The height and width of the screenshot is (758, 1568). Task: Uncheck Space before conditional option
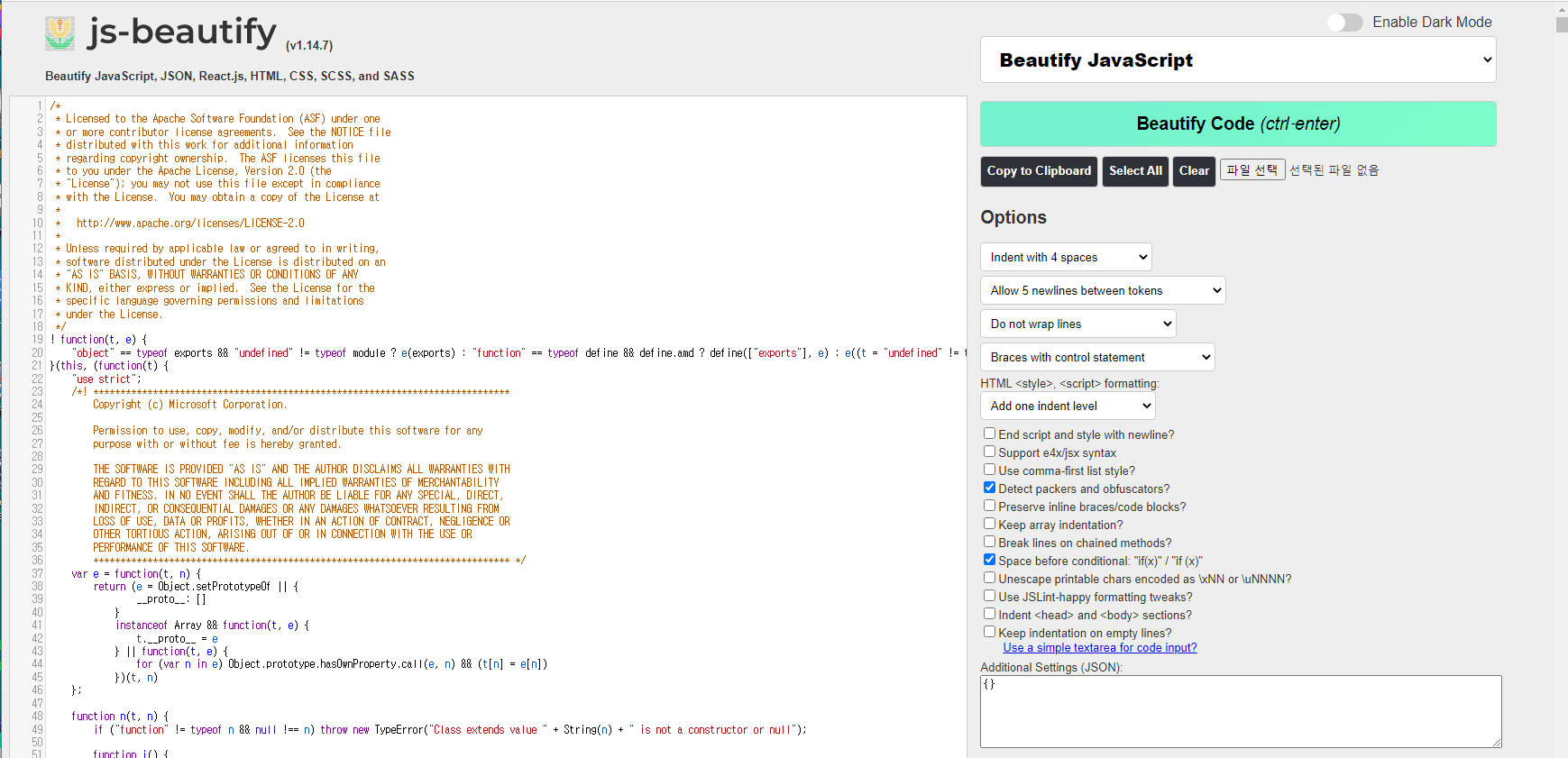tap(989, 560)
